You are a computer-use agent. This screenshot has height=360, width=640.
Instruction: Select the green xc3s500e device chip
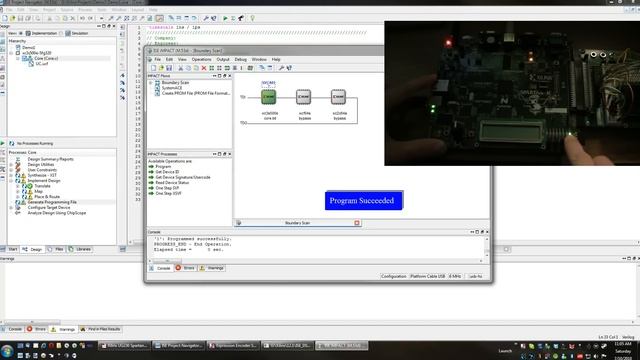(269, 97)
